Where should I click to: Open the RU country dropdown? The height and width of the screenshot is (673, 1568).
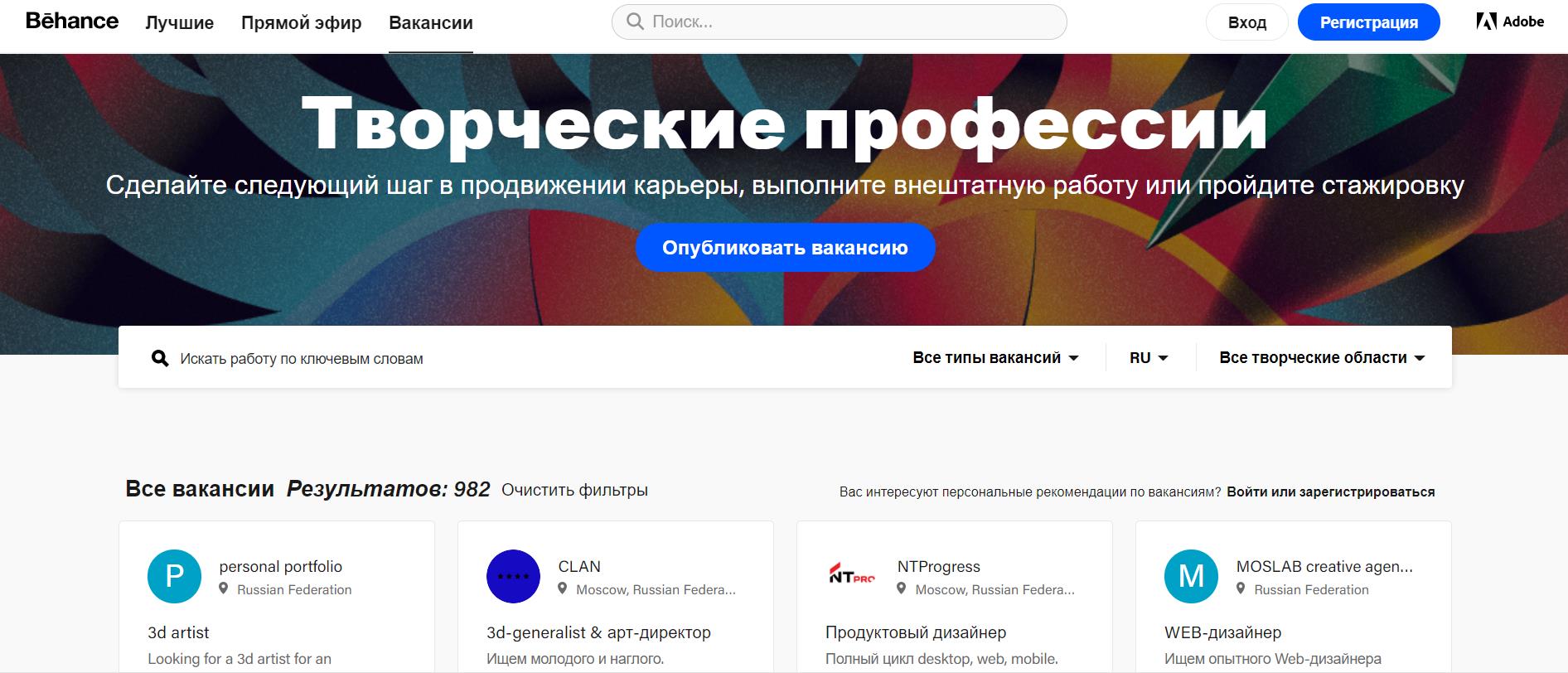click(1149, 358)
